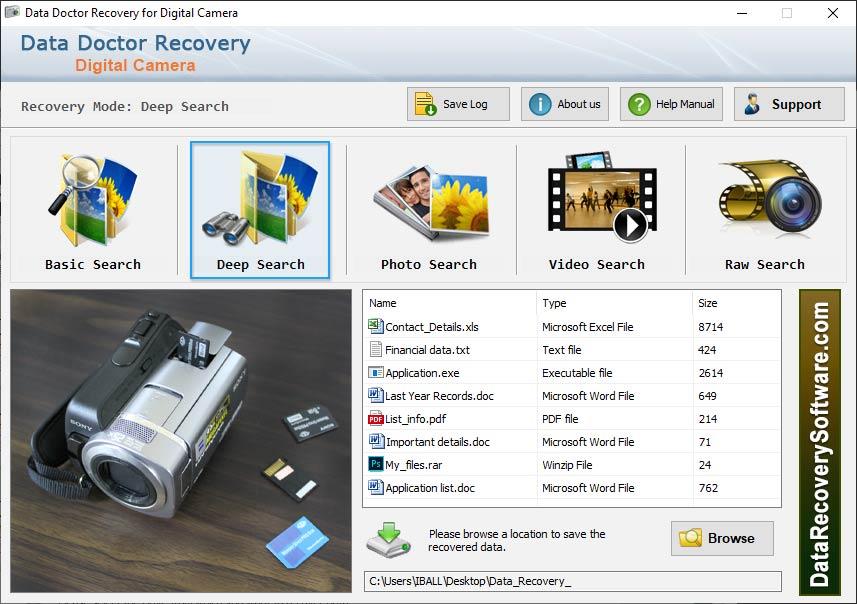Click the size value 214

point(708,419)
